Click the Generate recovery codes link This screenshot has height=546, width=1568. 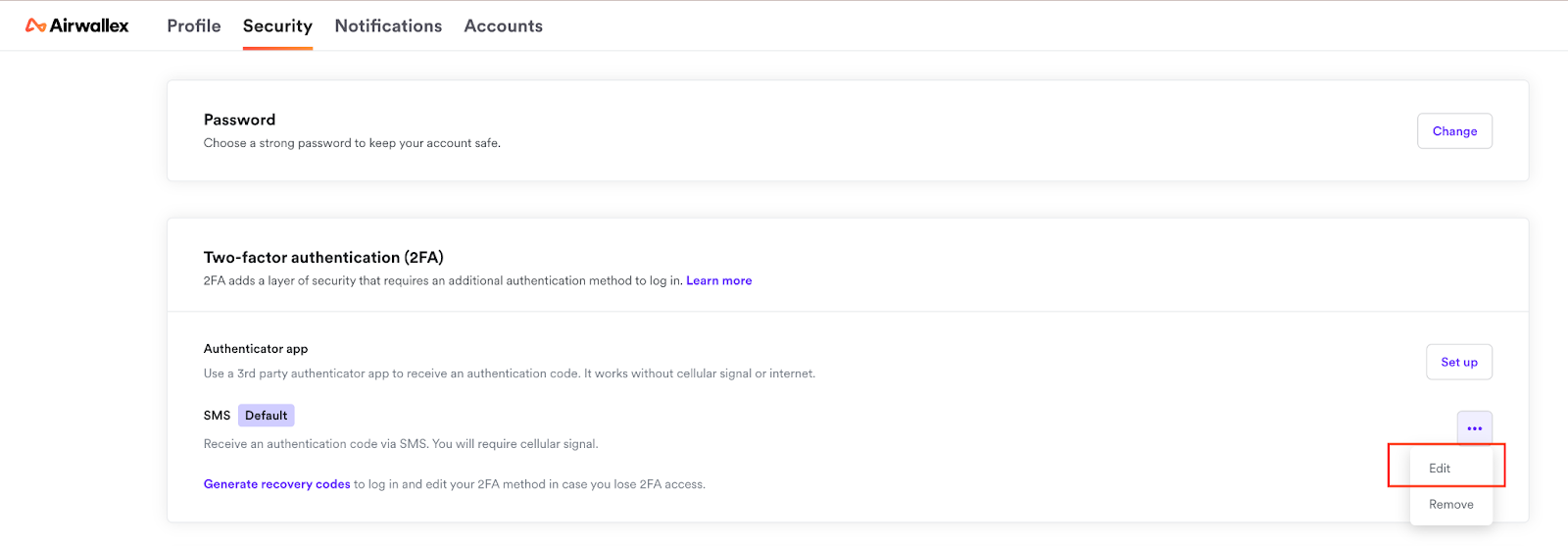[276, 484]
